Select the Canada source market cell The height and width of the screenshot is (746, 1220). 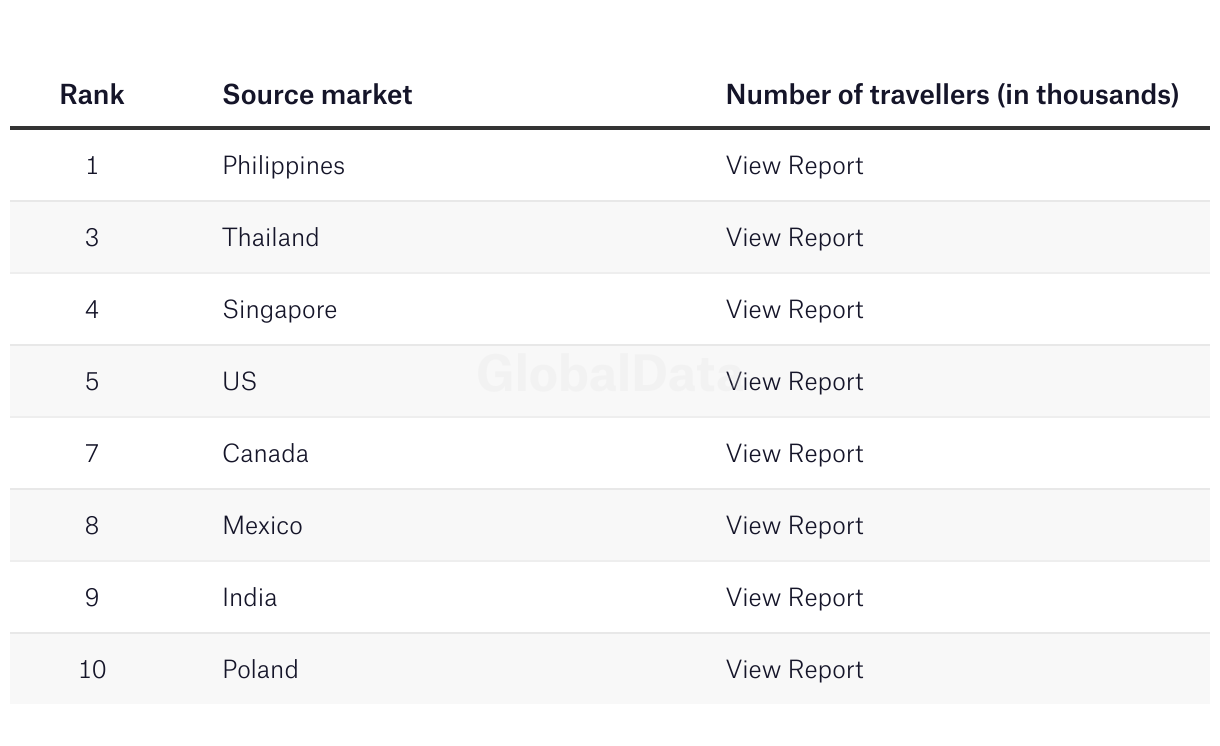(265, 454)
